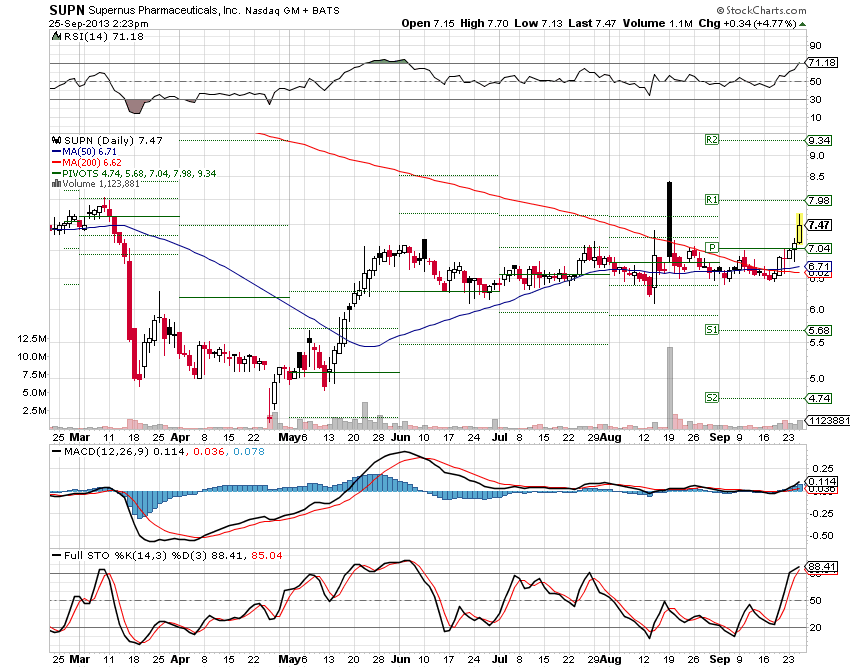Click the Volume 1.1M header value
The height and width of the screenshot is (668, 850).
(658, 23)
